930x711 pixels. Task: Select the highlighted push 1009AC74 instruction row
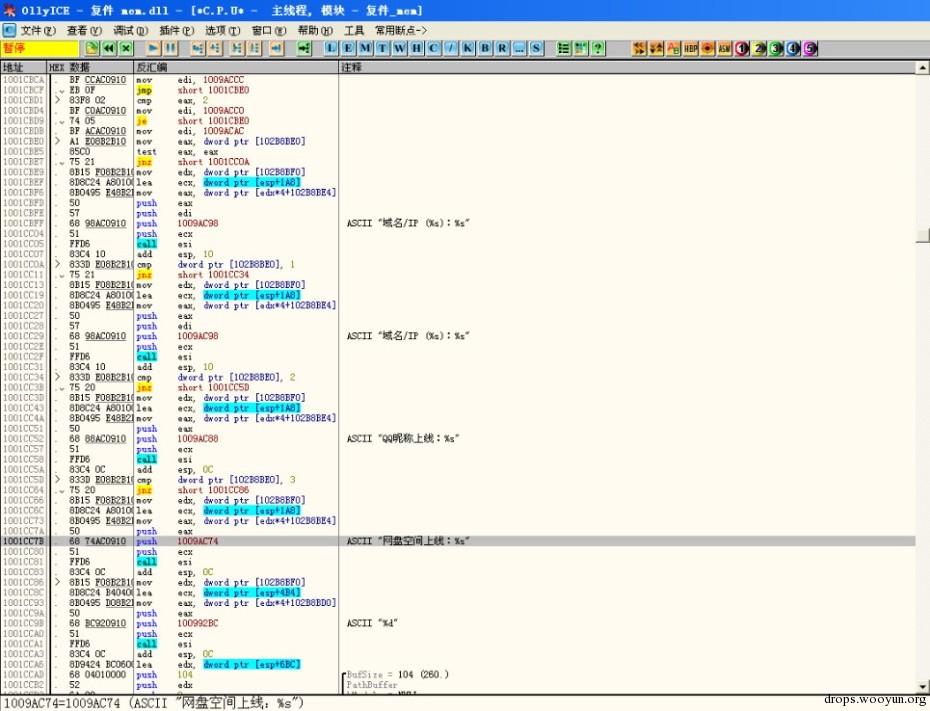[x=458, y=541]
